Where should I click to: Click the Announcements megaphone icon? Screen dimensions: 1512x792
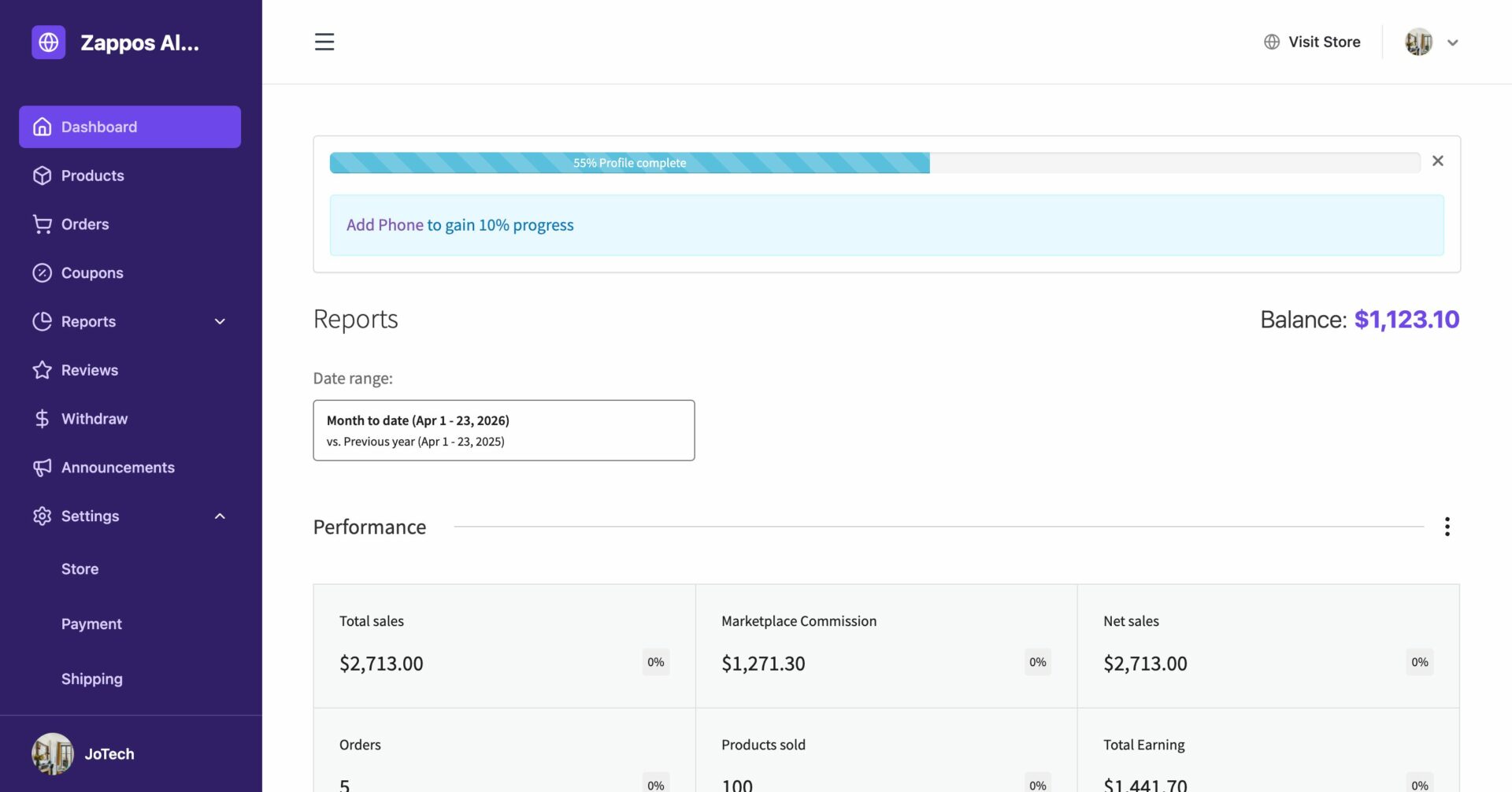[43, 467]
